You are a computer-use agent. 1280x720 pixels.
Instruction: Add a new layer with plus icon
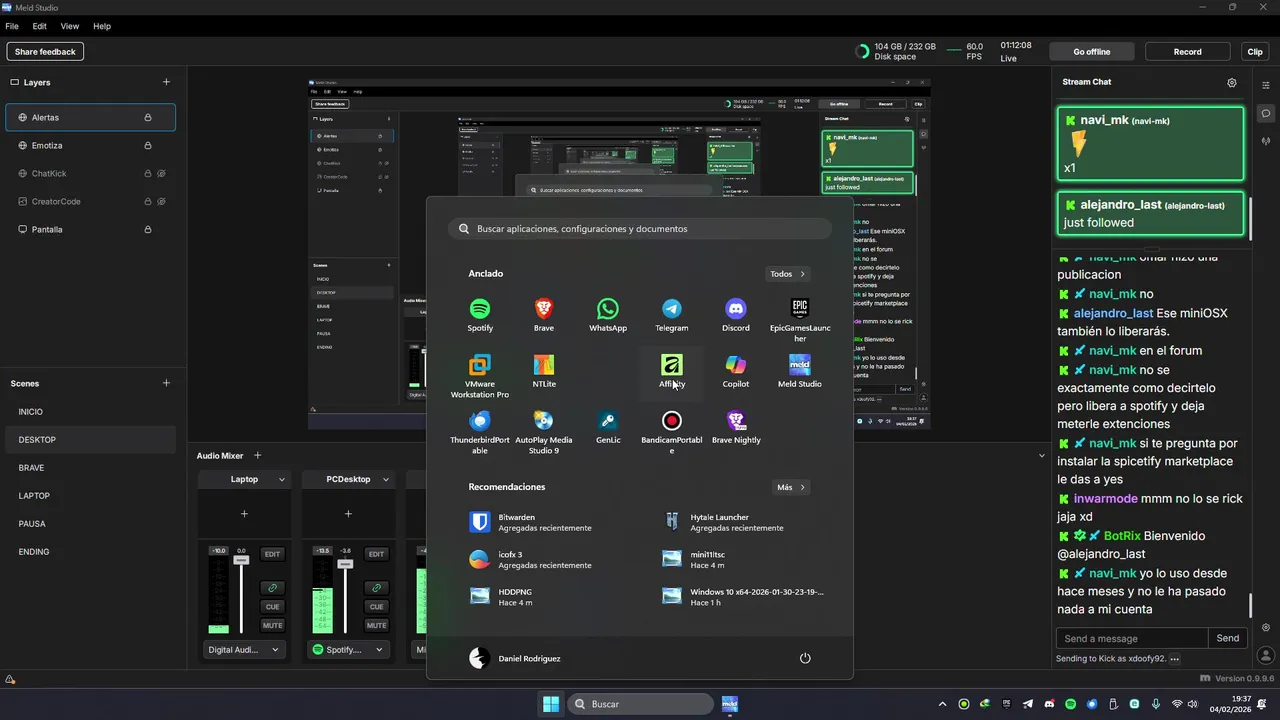pos(166,82)
